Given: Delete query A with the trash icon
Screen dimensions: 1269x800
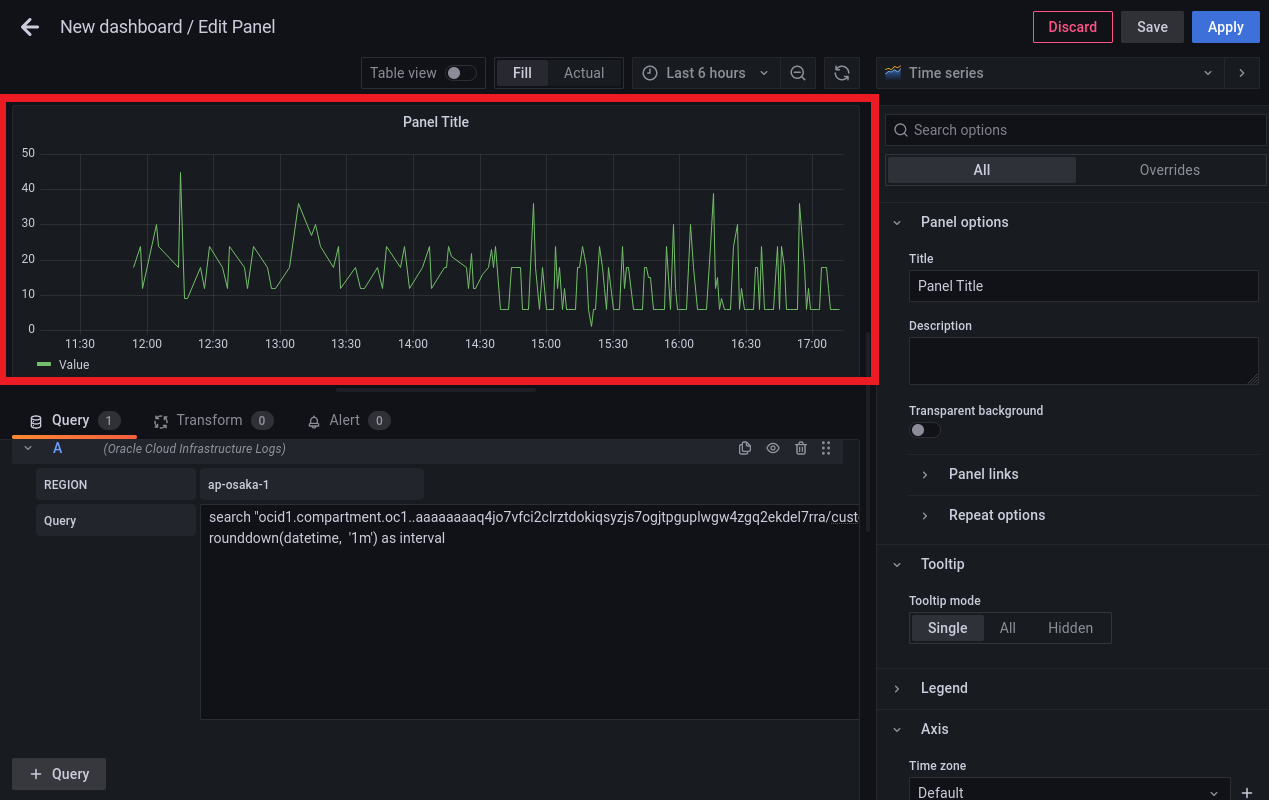Looking at the screenshot, I should [x=801, y=449].
